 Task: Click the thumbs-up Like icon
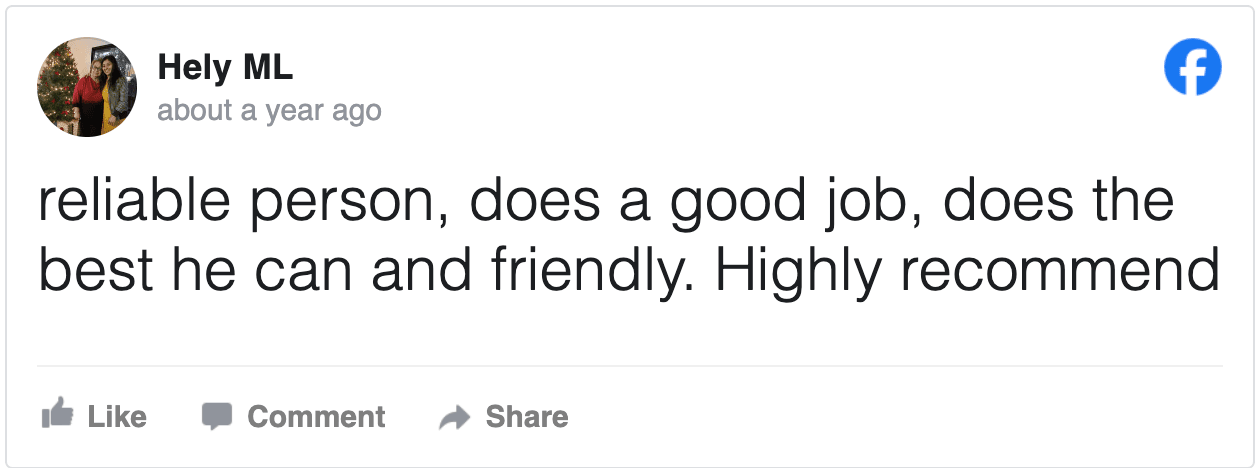pyautogui.click(x=57, y=415)
